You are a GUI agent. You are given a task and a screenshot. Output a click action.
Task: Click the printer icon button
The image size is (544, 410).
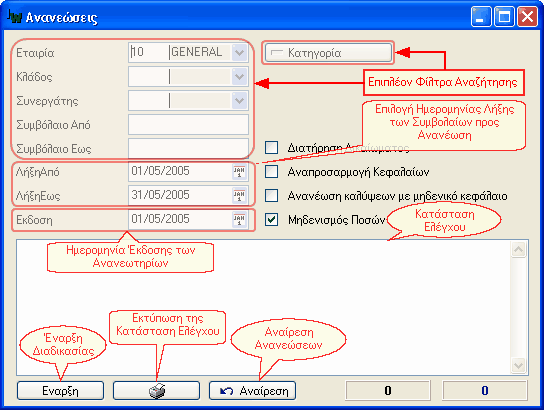156,391
